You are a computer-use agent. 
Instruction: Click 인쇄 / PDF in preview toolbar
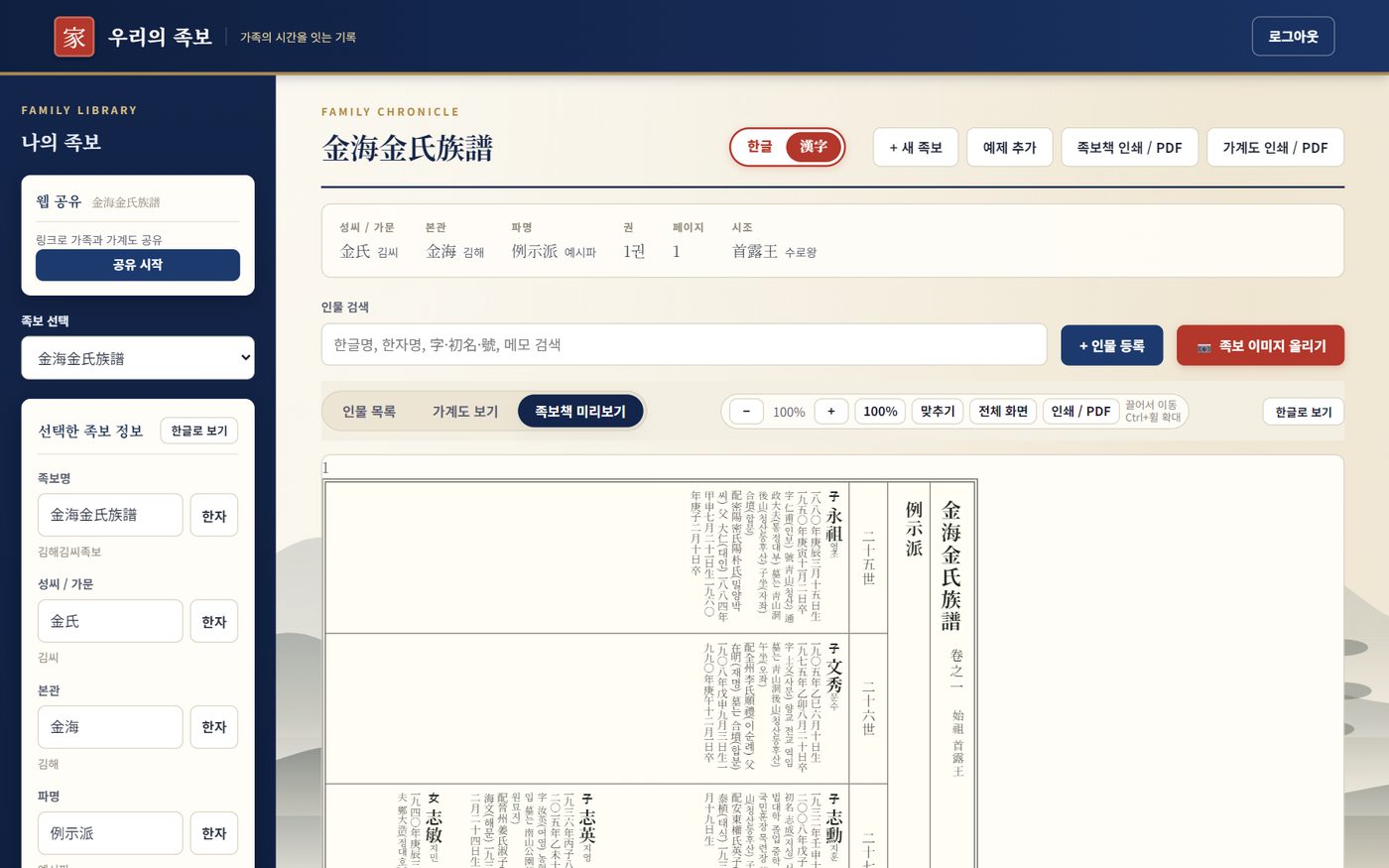tap(1080, 412)
